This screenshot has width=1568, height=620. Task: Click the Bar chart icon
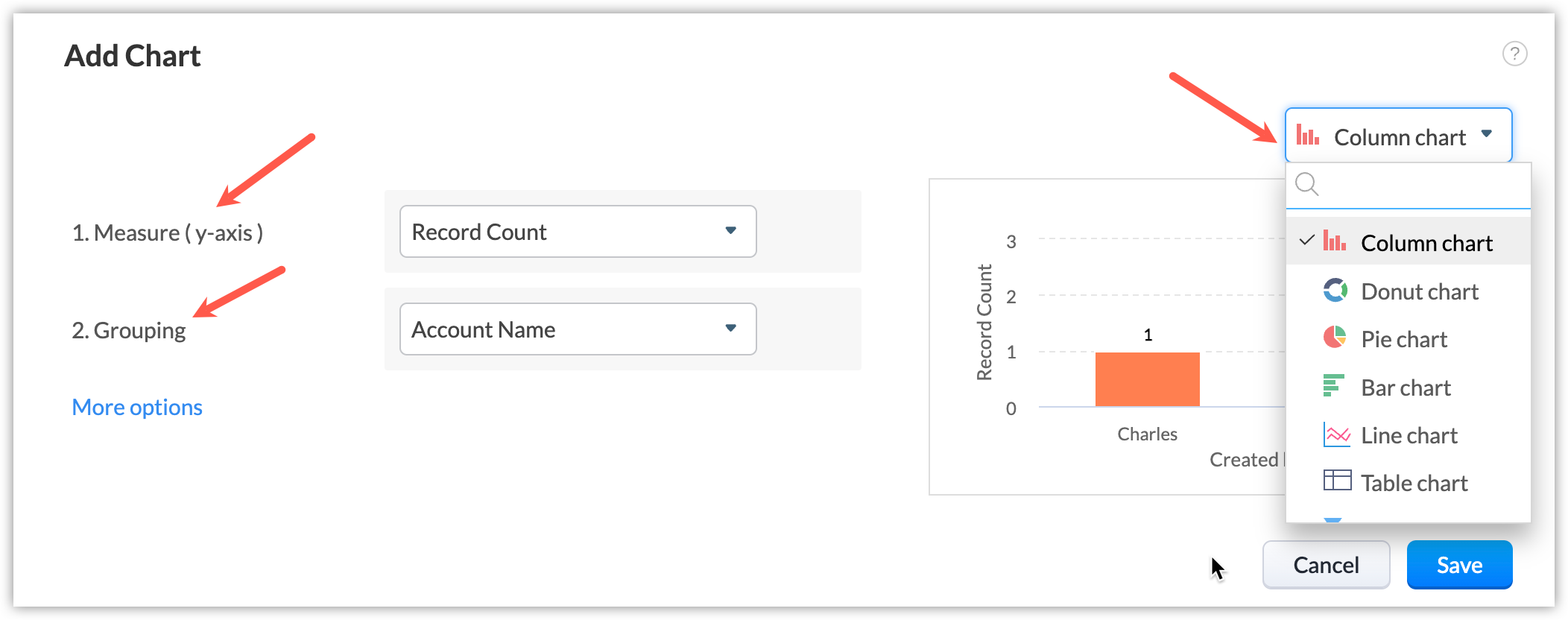(x=1333, y=385)
